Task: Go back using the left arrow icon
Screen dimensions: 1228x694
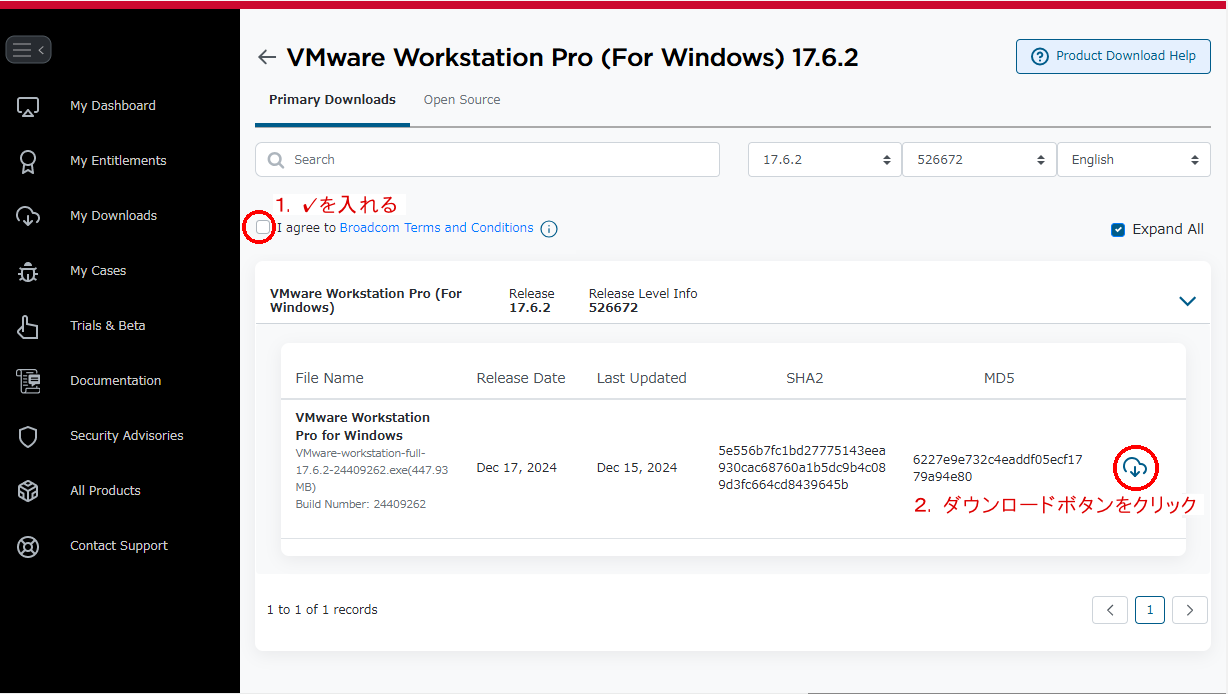Action: click(x=267, y=57)
